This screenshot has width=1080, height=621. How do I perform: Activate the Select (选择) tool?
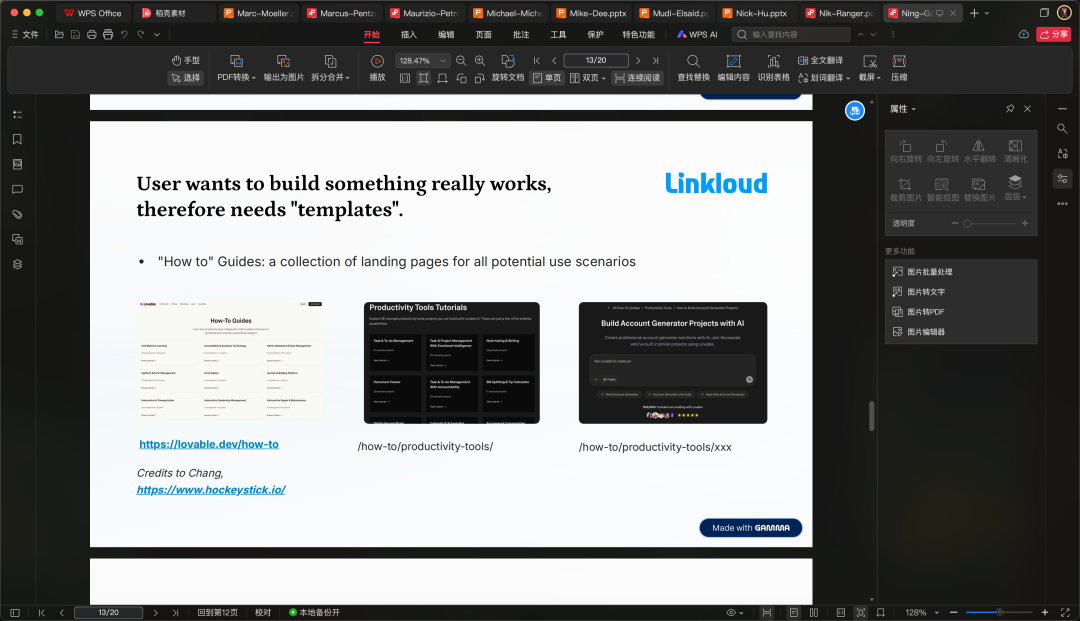(x=185, y=78)
